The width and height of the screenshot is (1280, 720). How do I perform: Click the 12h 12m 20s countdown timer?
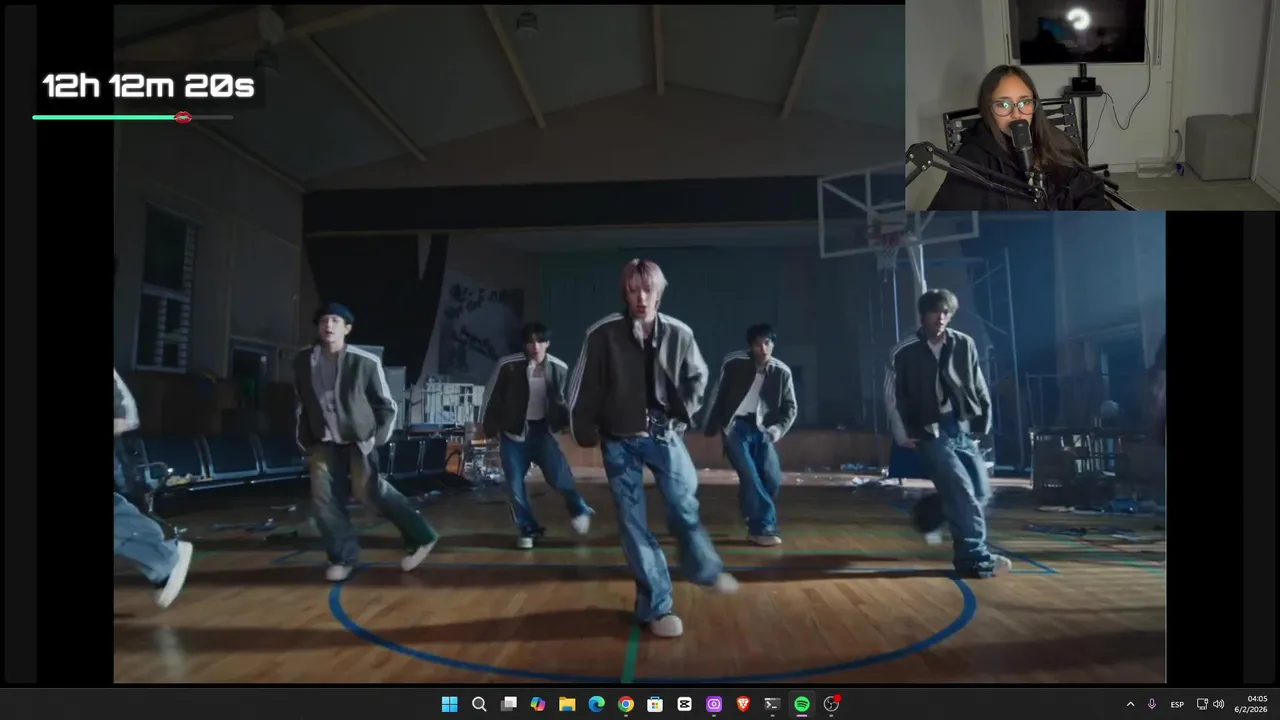148,86
